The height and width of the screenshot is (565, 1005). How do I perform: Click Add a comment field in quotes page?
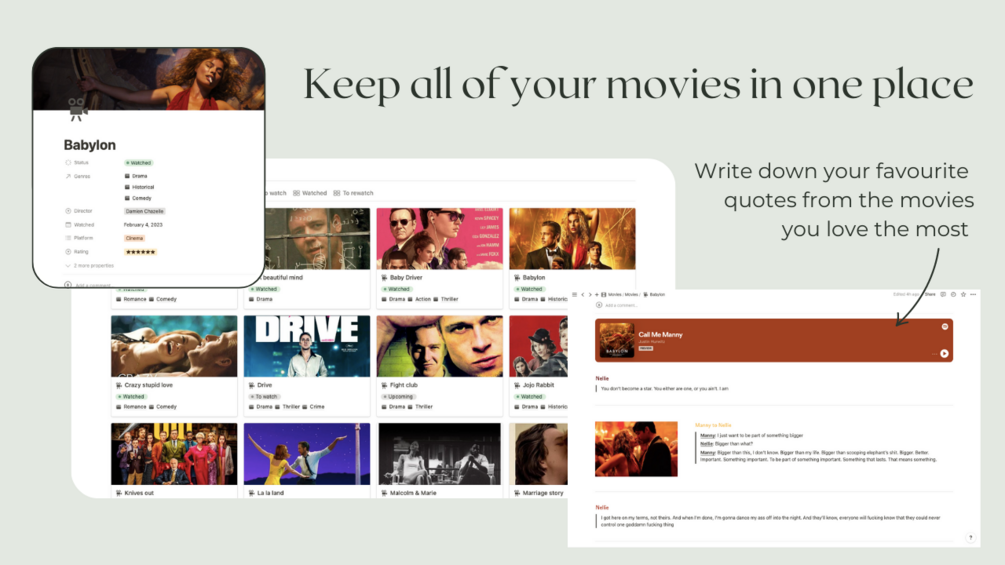pos(617,306)
